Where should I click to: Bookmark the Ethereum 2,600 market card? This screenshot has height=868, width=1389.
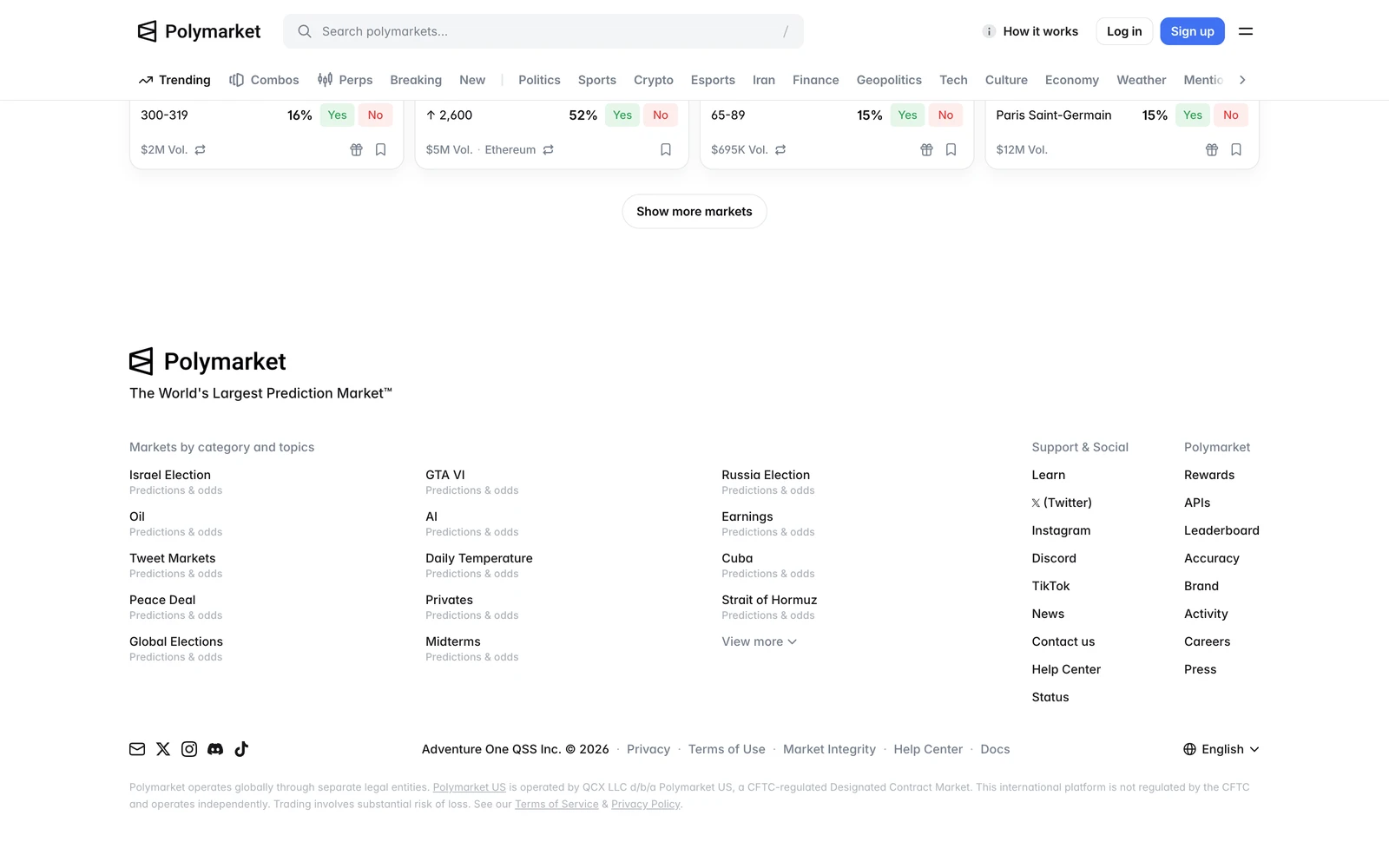[x=666, y=149]
